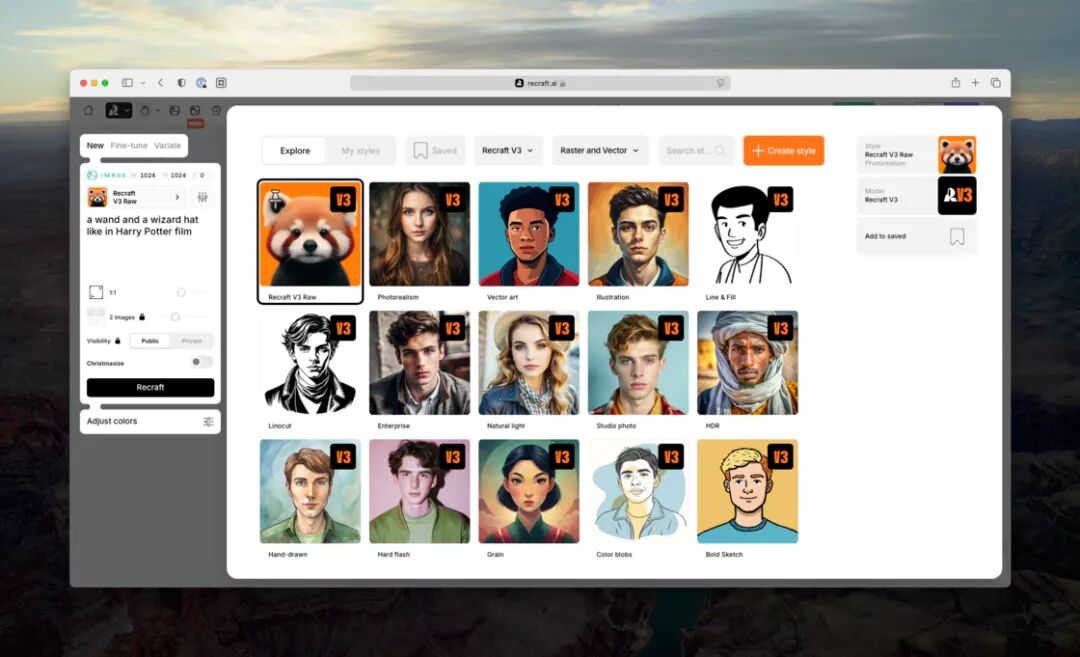
Task: Pick the Linocut style thumbnail
Action: click(310, 363)
